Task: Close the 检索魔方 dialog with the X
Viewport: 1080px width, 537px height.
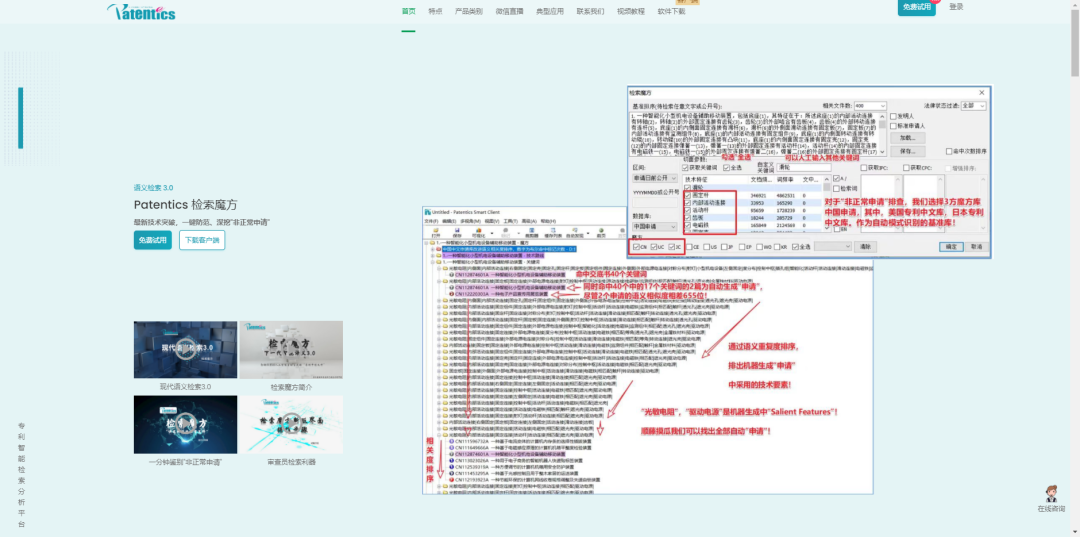Action: tap(982, 92)
